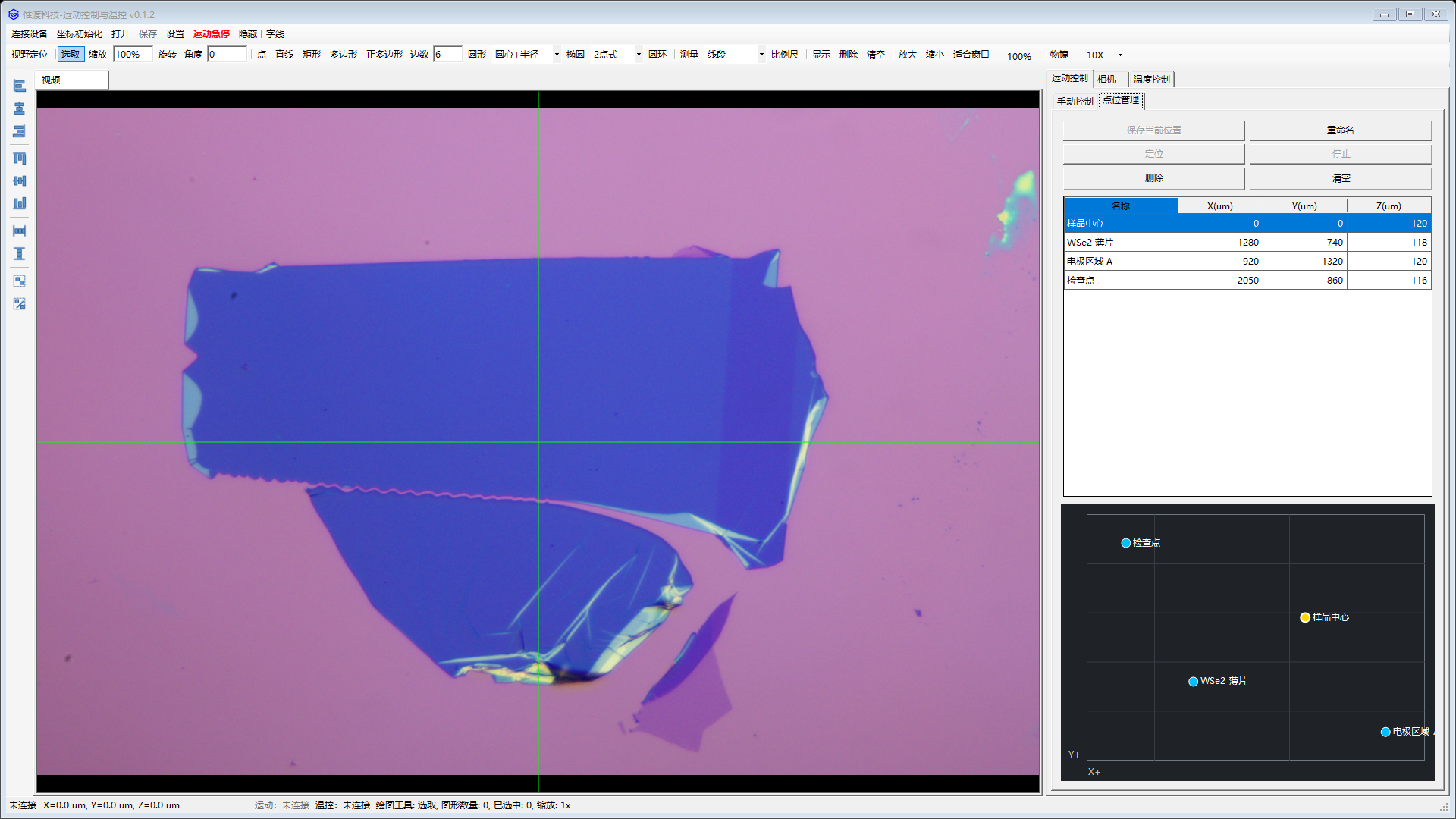Click 隐藏十字线 to hide crosshair
The width and height of the screenshot is (1456, 819).
(262, 34)
